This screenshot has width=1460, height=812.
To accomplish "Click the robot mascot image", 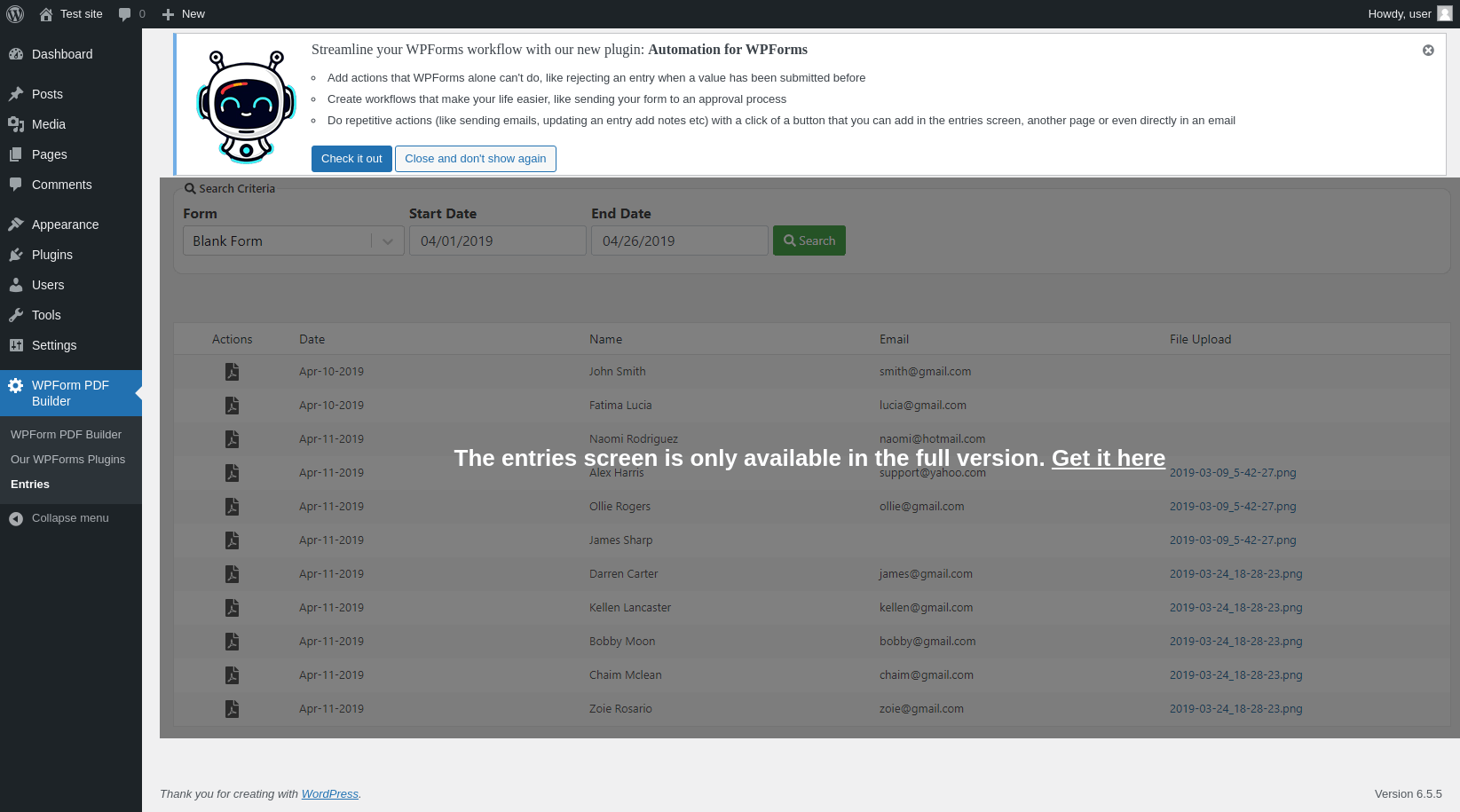I will (246, 106).
